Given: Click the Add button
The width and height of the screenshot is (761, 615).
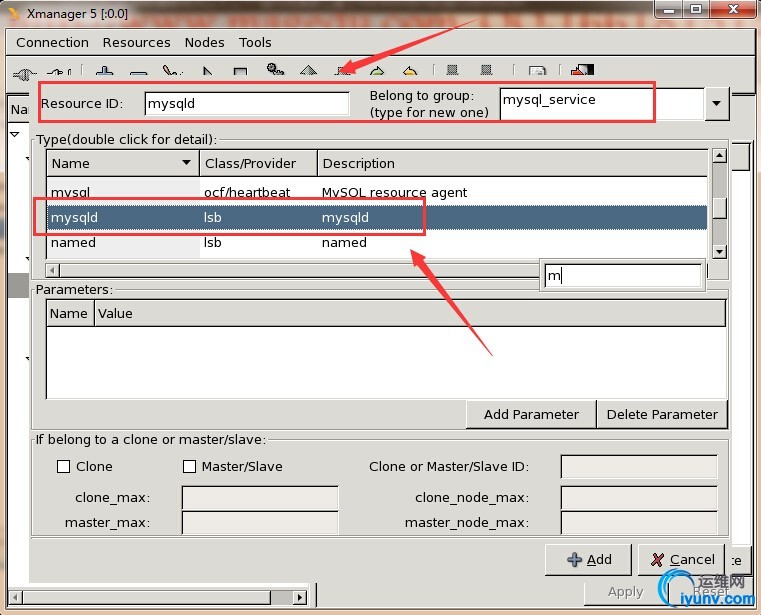Looking at the screenshot, I should pyautogui.click(x=589, y=560).
